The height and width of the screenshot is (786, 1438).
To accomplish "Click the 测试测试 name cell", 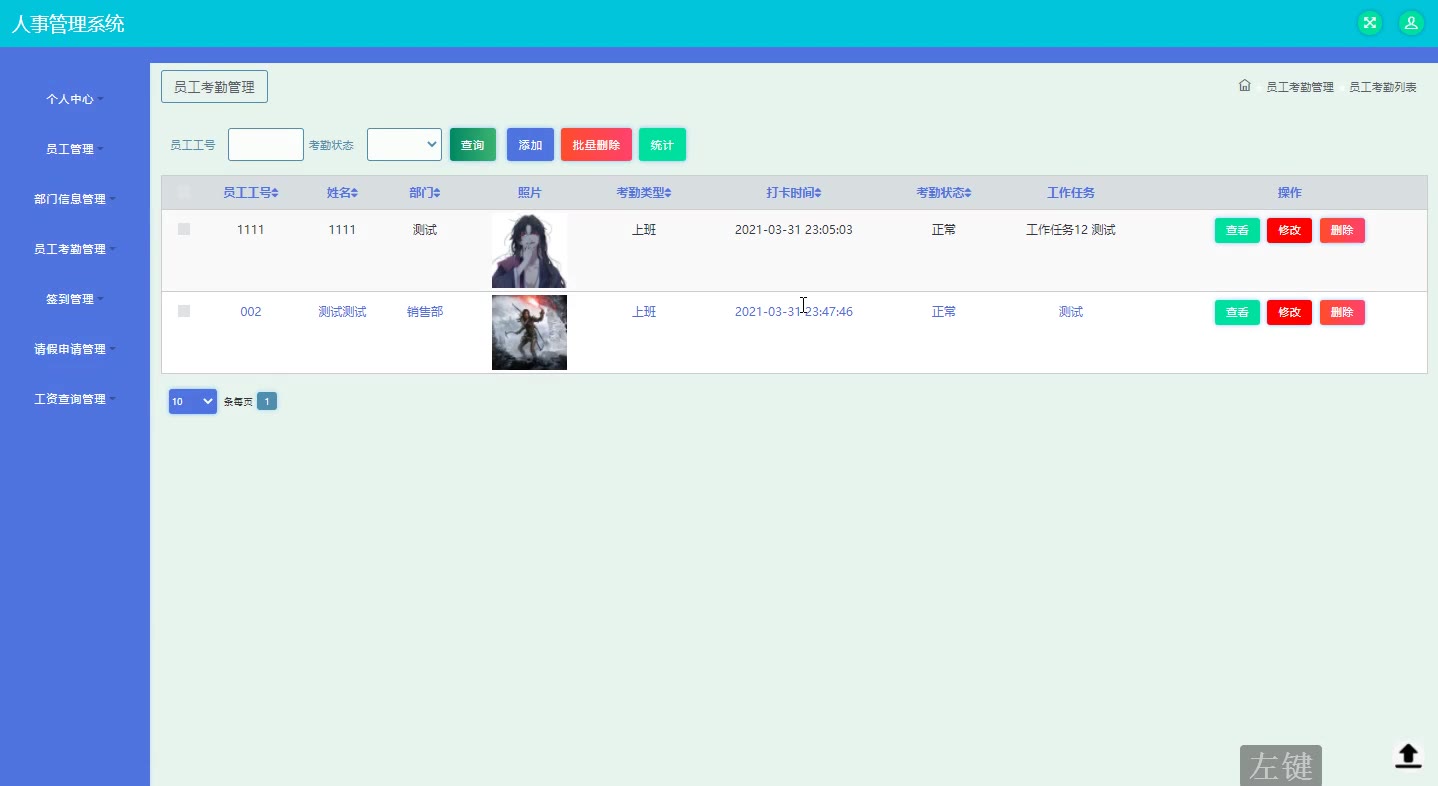I will pos(342,312).
